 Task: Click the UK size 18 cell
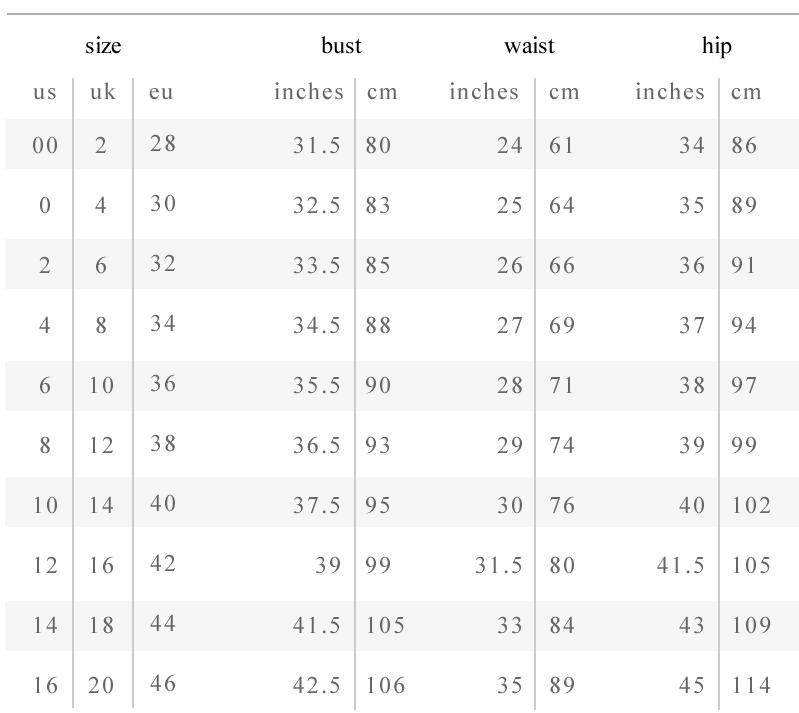pos(102,626)
